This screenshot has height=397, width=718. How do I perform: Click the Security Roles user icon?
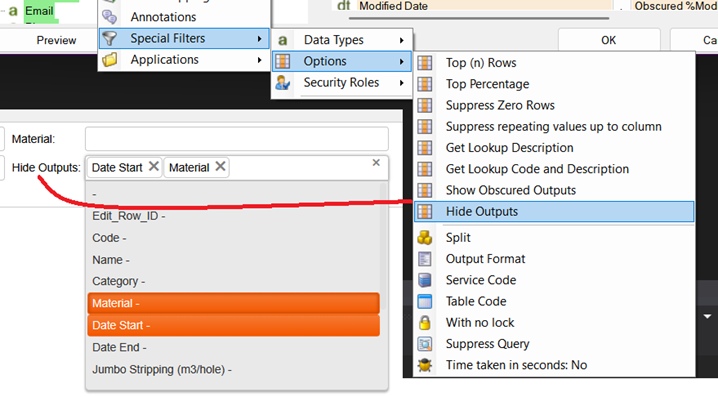point(283,82)
